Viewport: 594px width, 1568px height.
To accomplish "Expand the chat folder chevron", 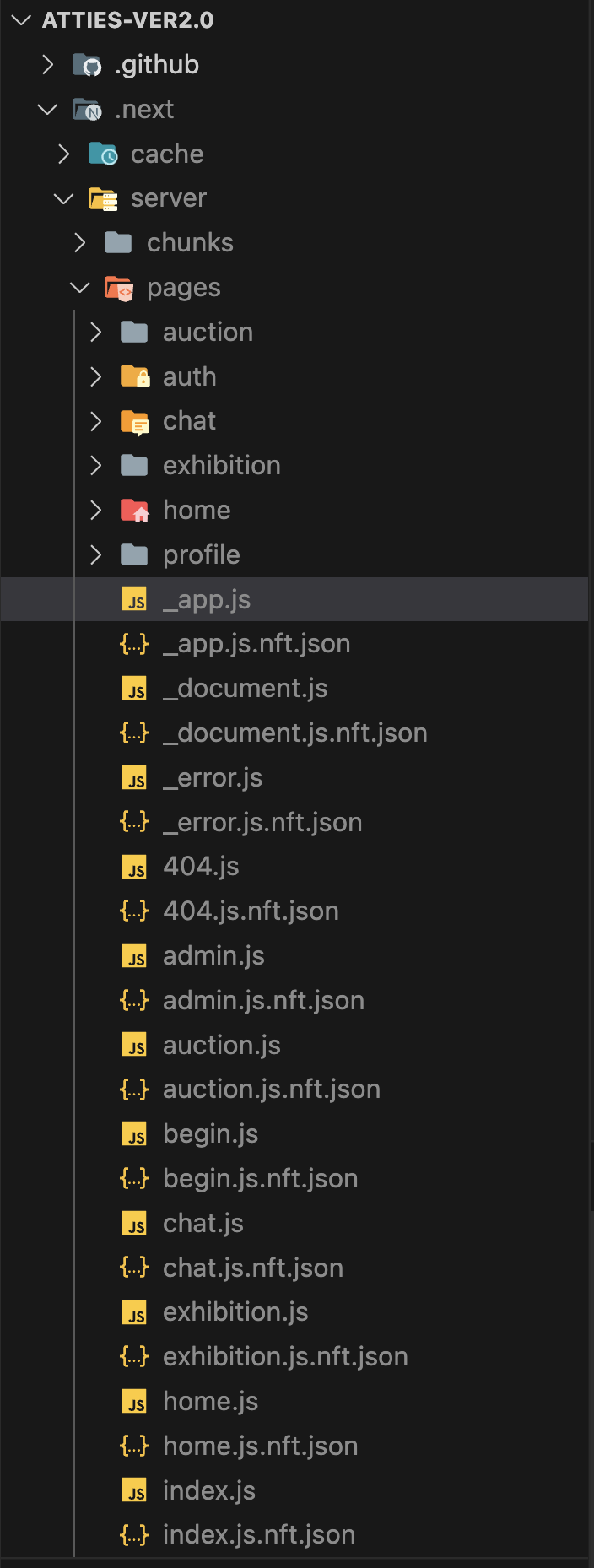I will click(96, 420).
